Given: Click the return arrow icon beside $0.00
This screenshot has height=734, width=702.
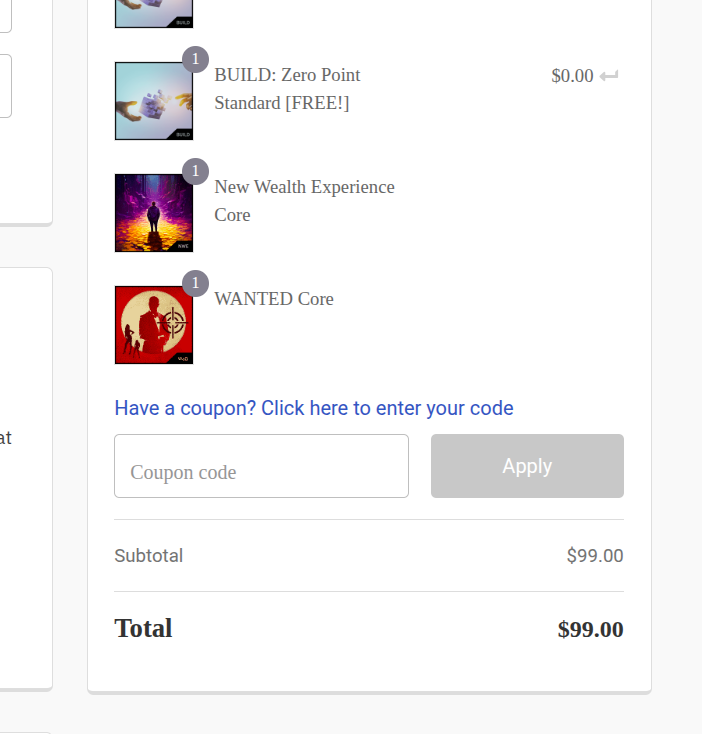Looking at the screenshot, I should pyautogui.click(x=609, y=76).
